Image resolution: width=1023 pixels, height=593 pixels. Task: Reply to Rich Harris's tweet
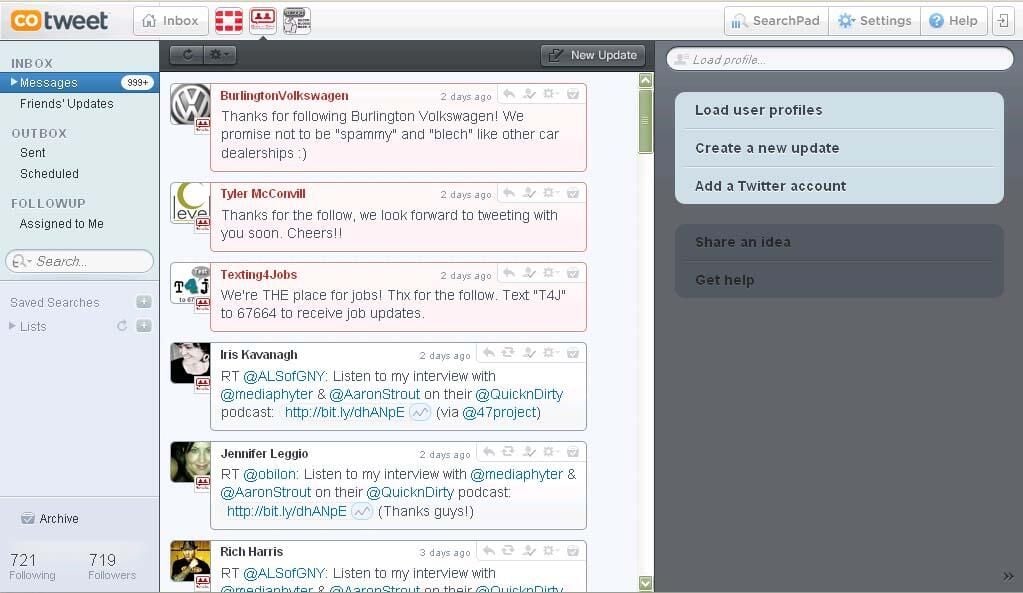[488, 551]
